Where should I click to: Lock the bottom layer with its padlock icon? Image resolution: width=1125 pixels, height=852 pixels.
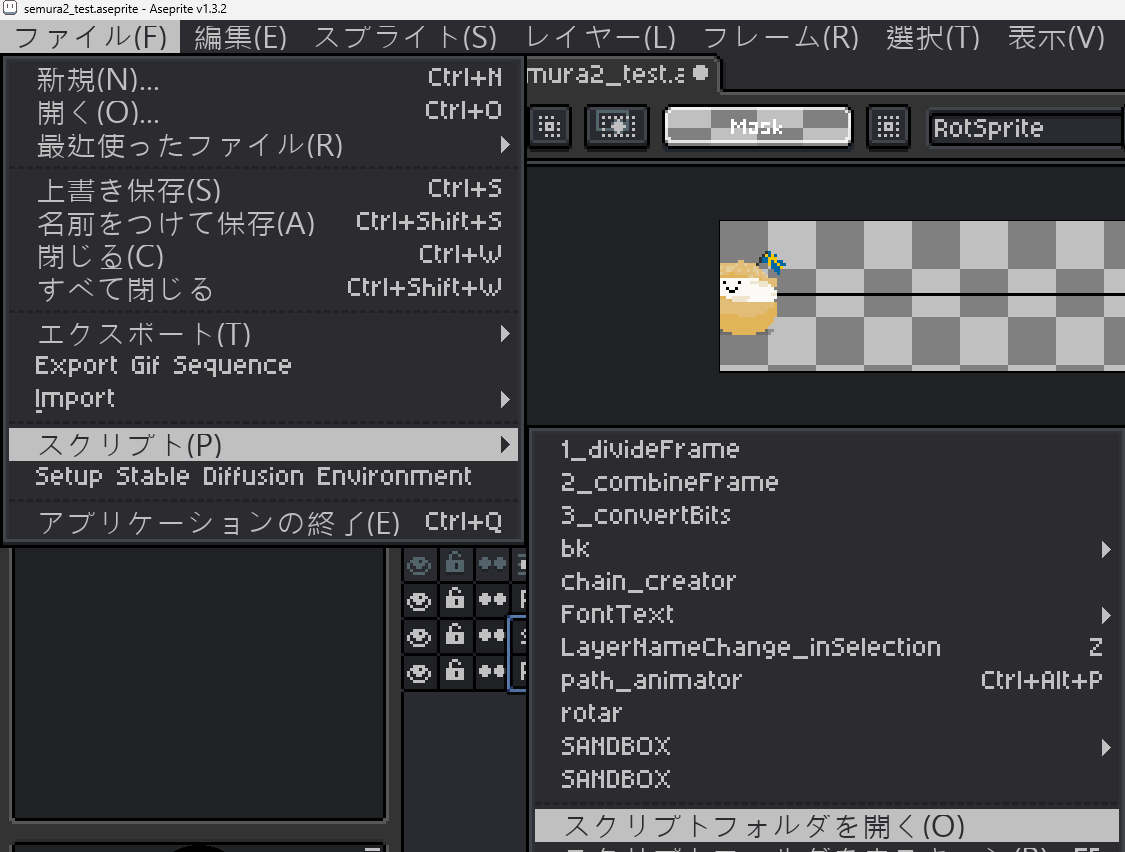(x=455, y=670)
